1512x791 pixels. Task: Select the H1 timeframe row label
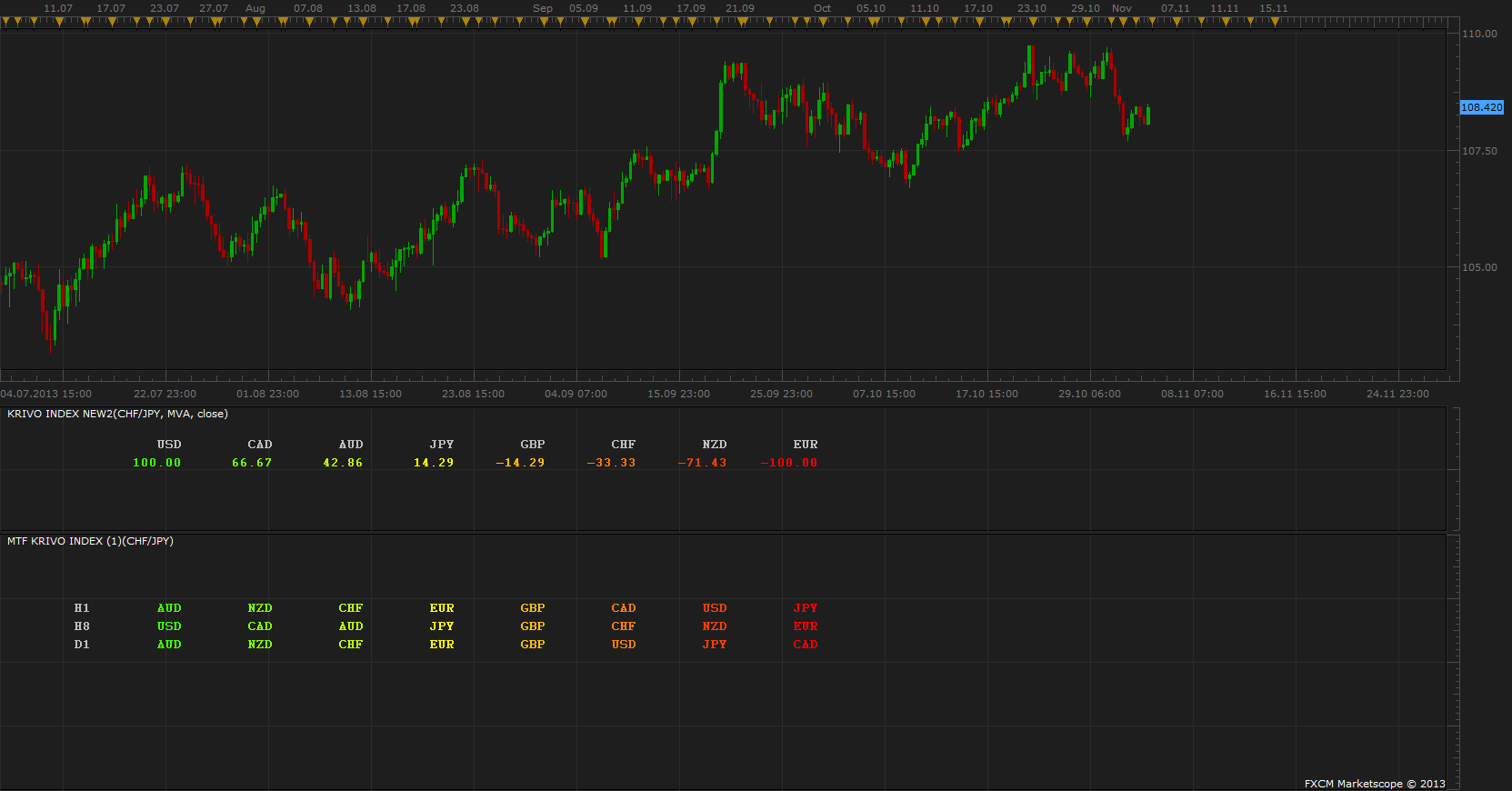(82, 608)
